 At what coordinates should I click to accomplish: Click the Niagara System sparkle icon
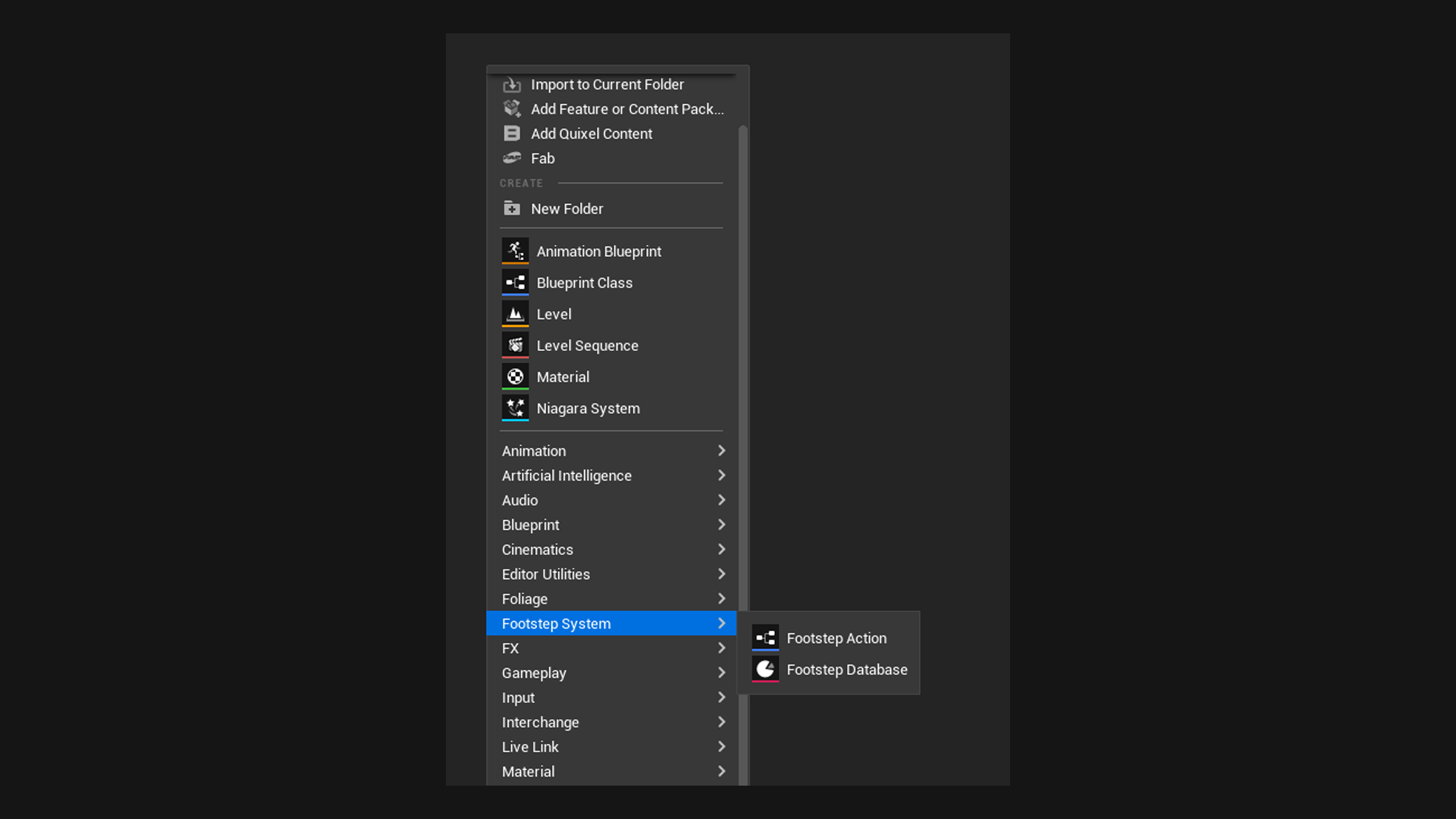point(515,408)
